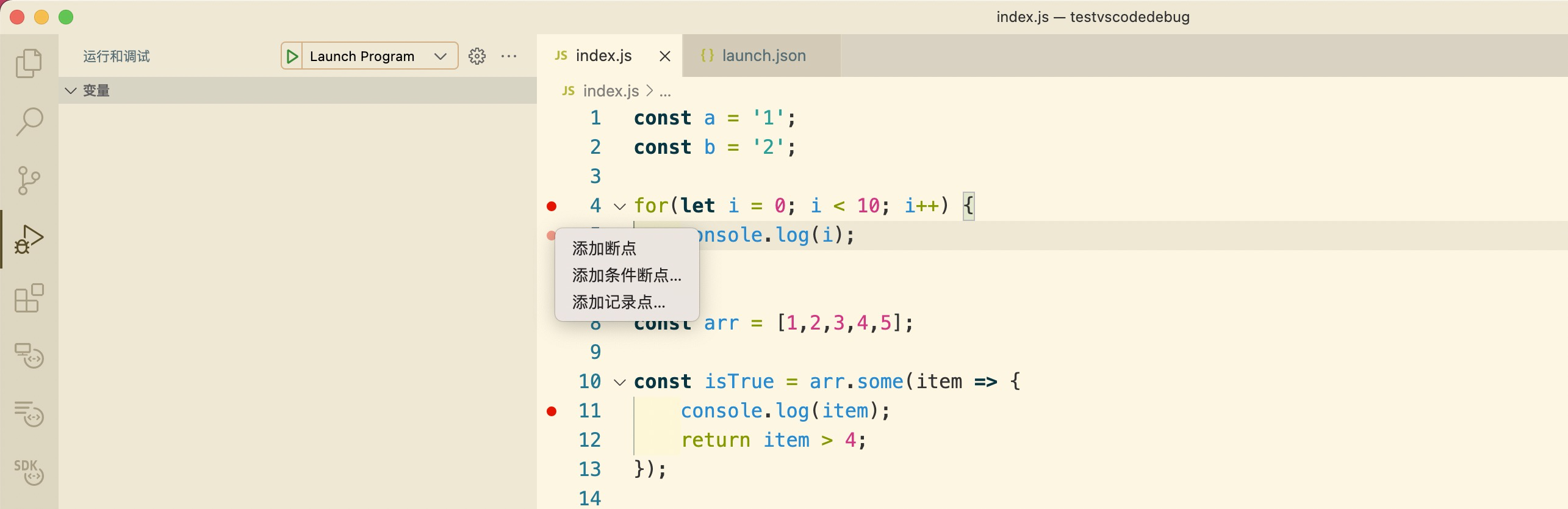
Task: Choose 添加断点 from context menu
Action: (x=627, y=248)
